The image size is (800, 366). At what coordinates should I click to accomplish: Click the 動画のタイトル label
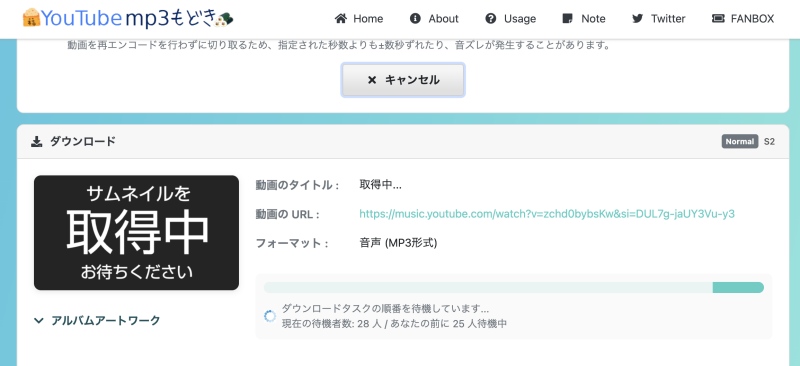coord(297,185)
